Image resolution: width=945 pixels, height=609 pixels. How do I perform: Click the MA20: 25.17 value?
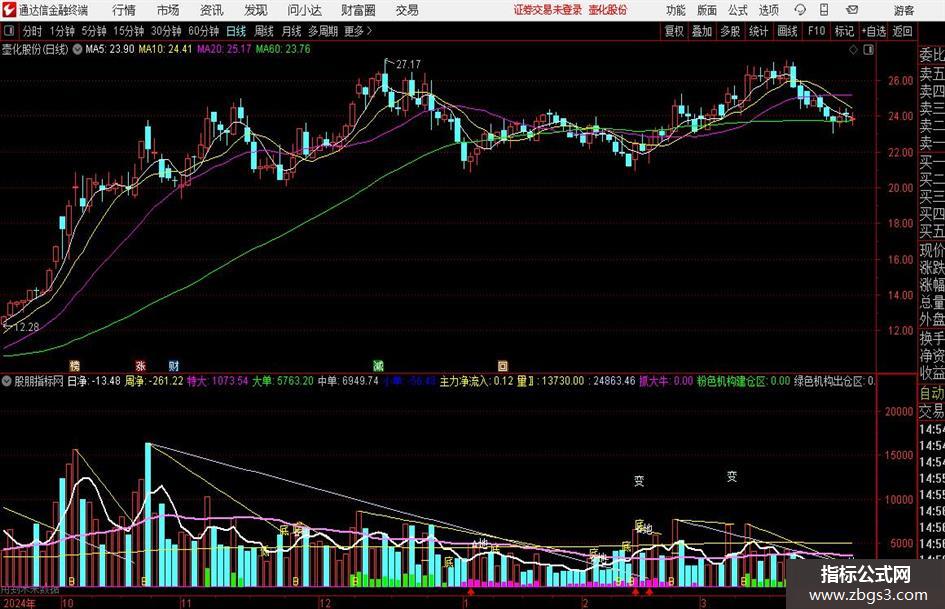224,49
